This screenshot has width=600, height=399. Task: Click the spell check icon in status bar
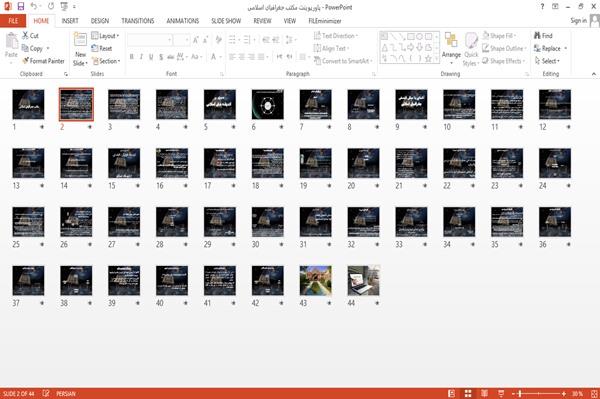click(x=46, y=393)
